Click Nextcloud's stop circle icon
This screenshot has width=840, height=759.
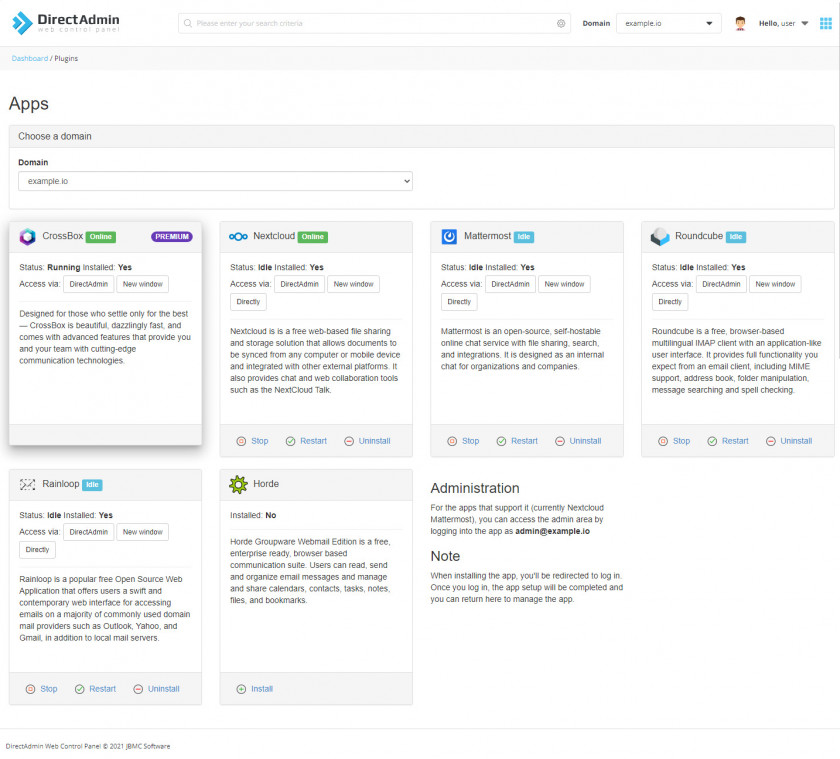[241, 441]
